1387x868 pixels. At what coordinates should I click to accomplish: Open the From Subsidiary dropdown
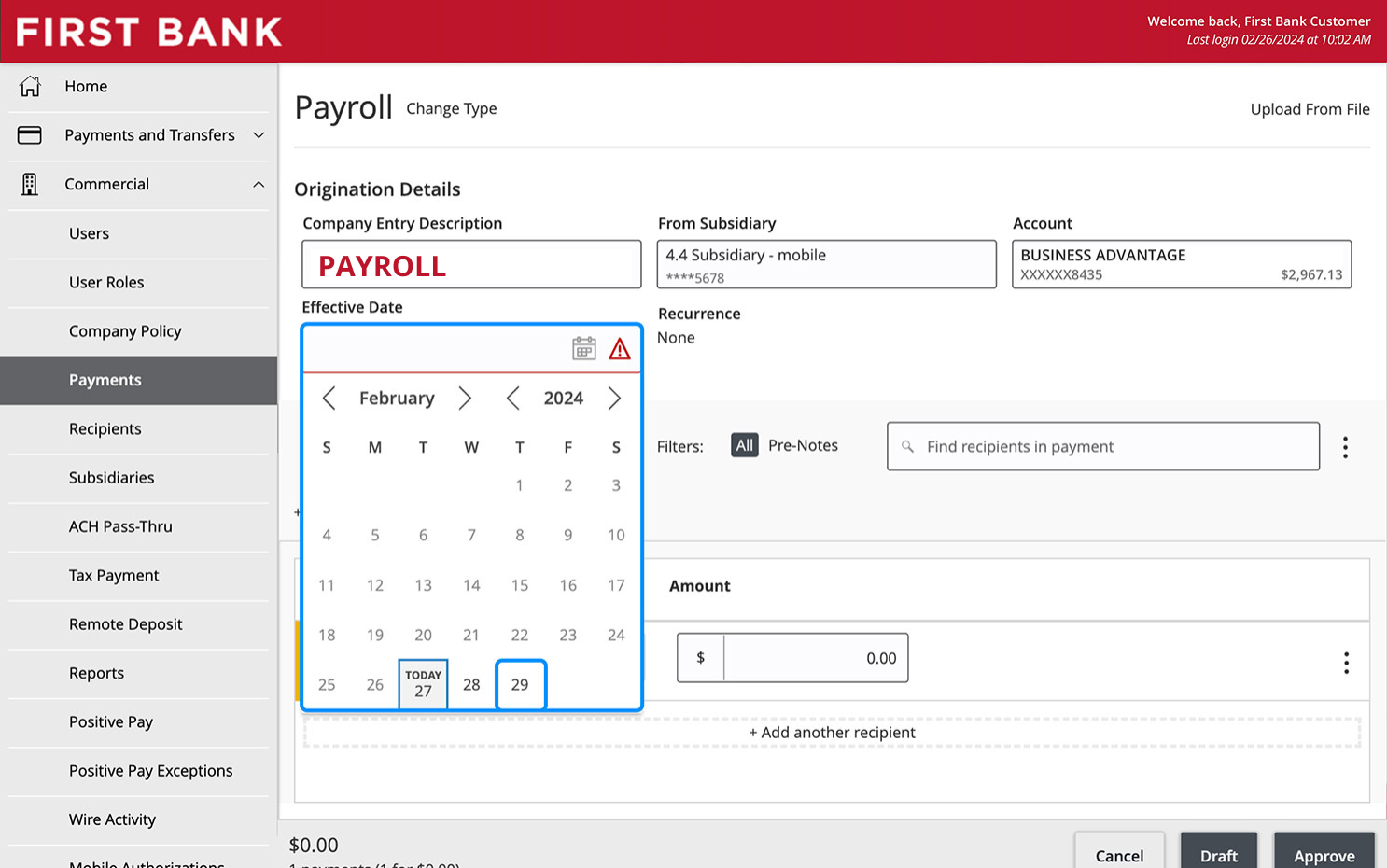(826, 264)
